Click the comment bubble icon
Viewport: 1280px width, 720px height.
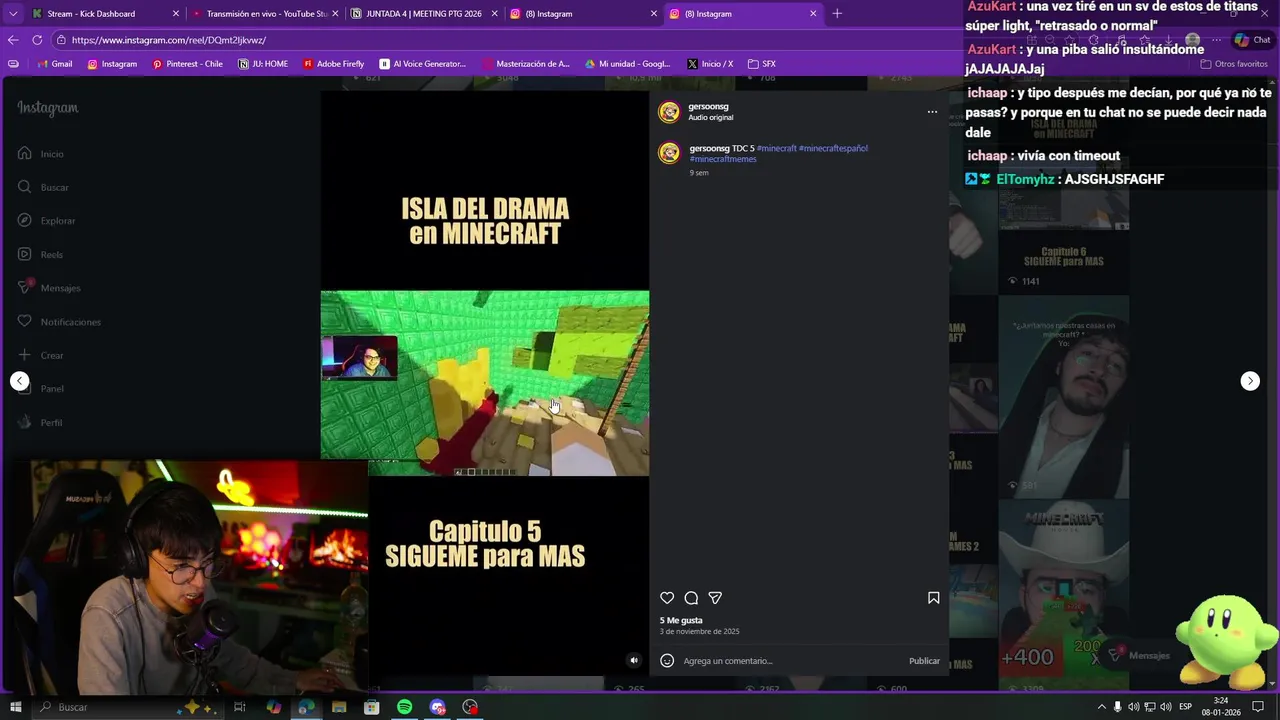click(691, 598)
